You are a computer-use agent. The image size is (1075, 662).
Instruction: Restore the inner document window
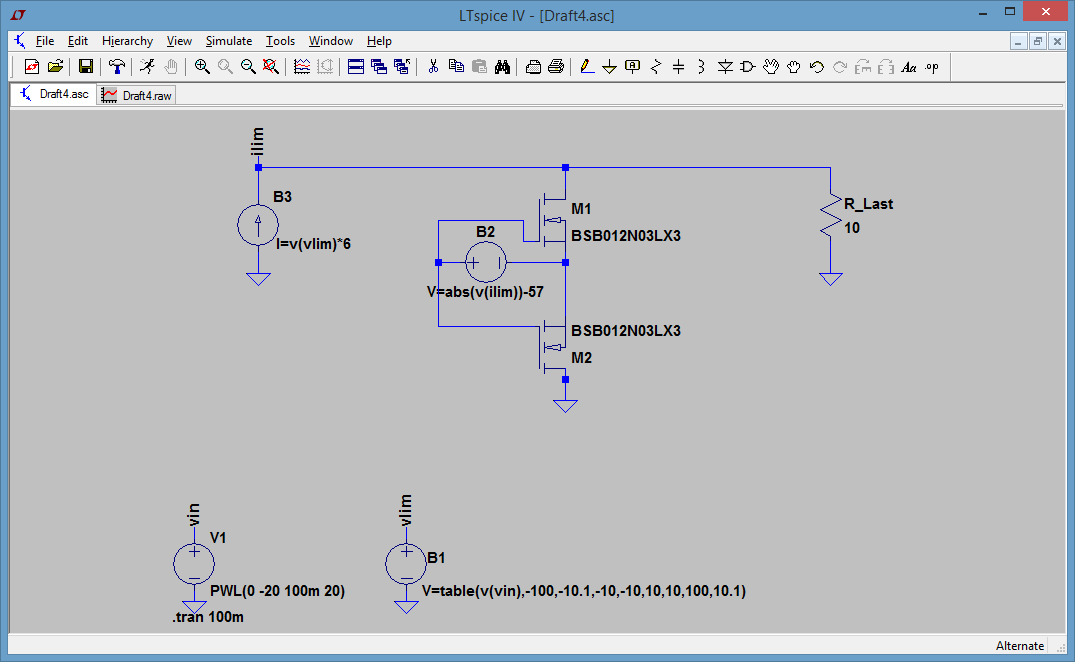pos(1038,42)
